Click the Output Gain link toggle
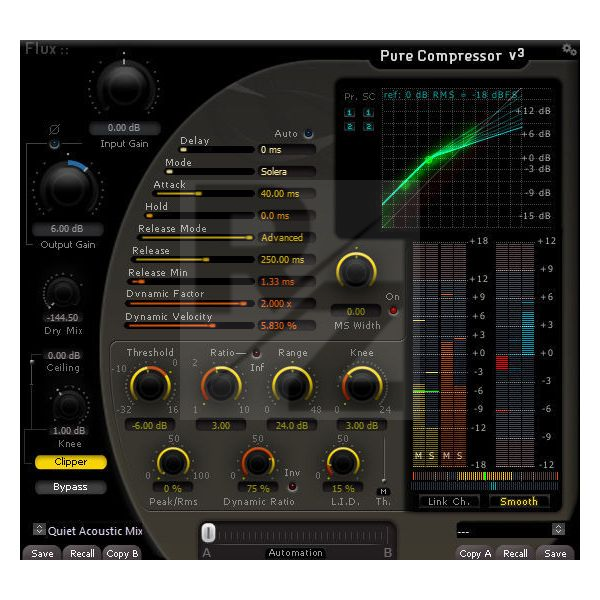 tap(54, 144)
